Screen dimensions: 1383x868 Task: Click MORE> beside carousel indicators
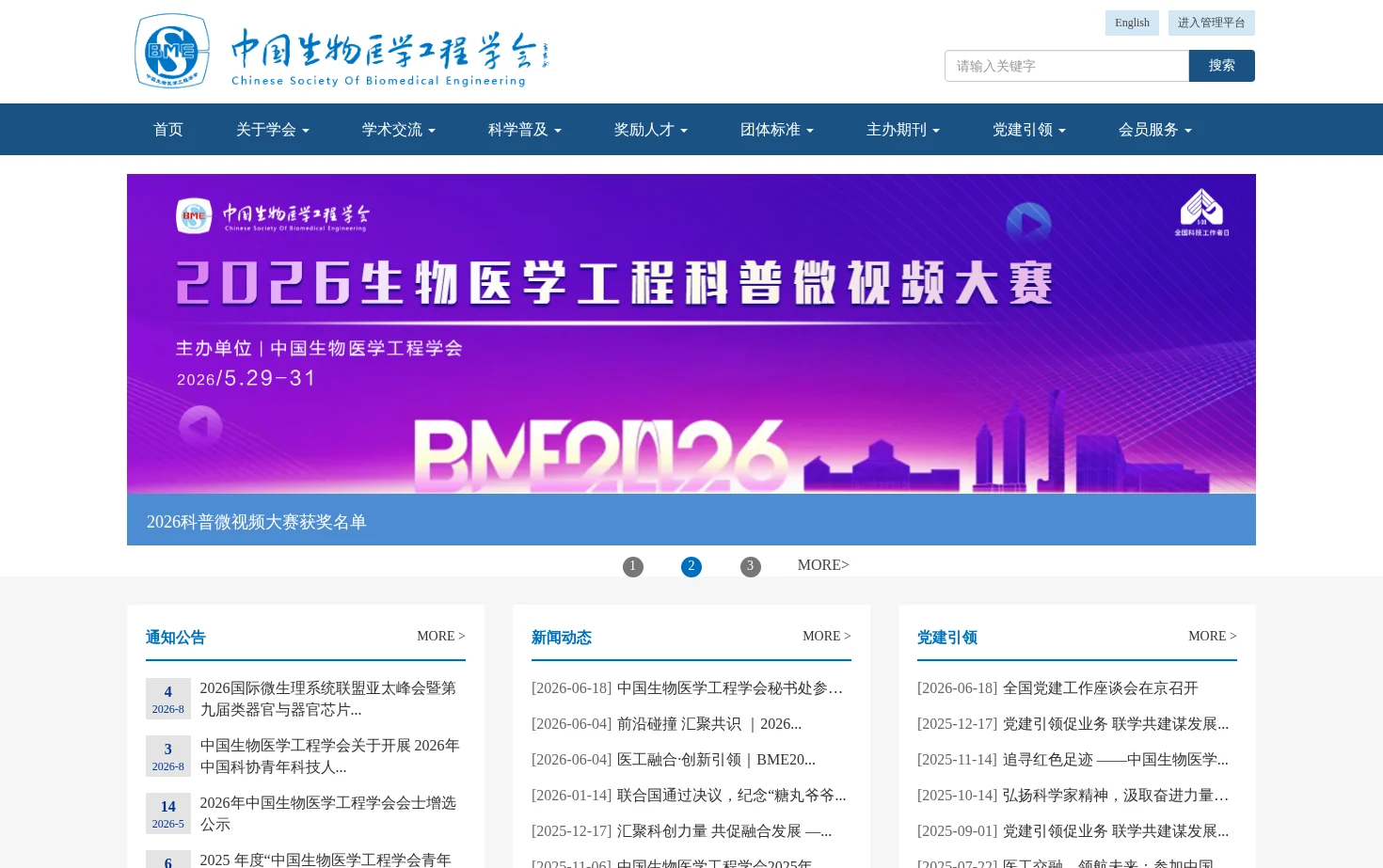pos(823,565)
